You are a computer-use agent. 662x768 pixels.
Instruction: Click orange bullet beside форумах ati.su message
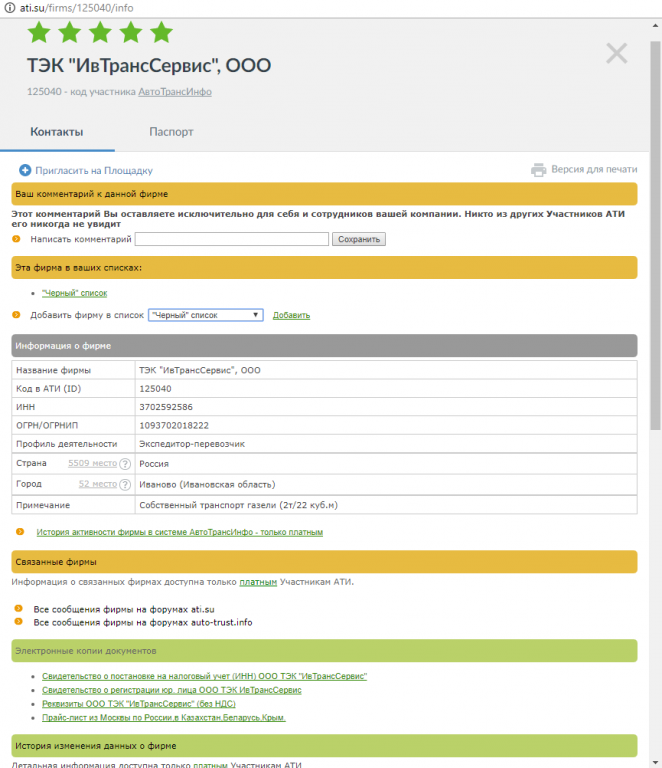[x=19, y=608]
